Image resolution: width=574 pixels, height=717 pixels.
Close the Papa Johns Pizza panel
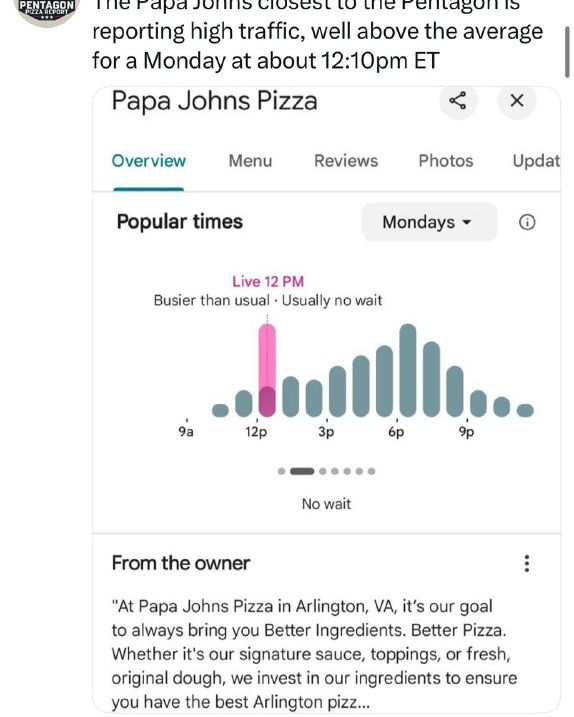tap(517, 100)
